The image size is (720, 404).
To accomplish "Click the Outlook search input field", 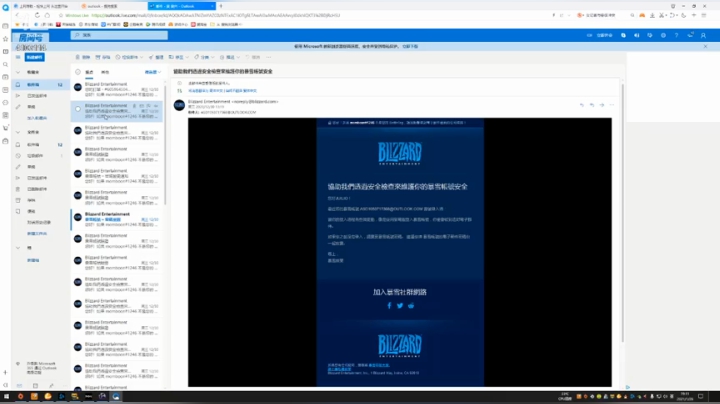I will point(119,35).
